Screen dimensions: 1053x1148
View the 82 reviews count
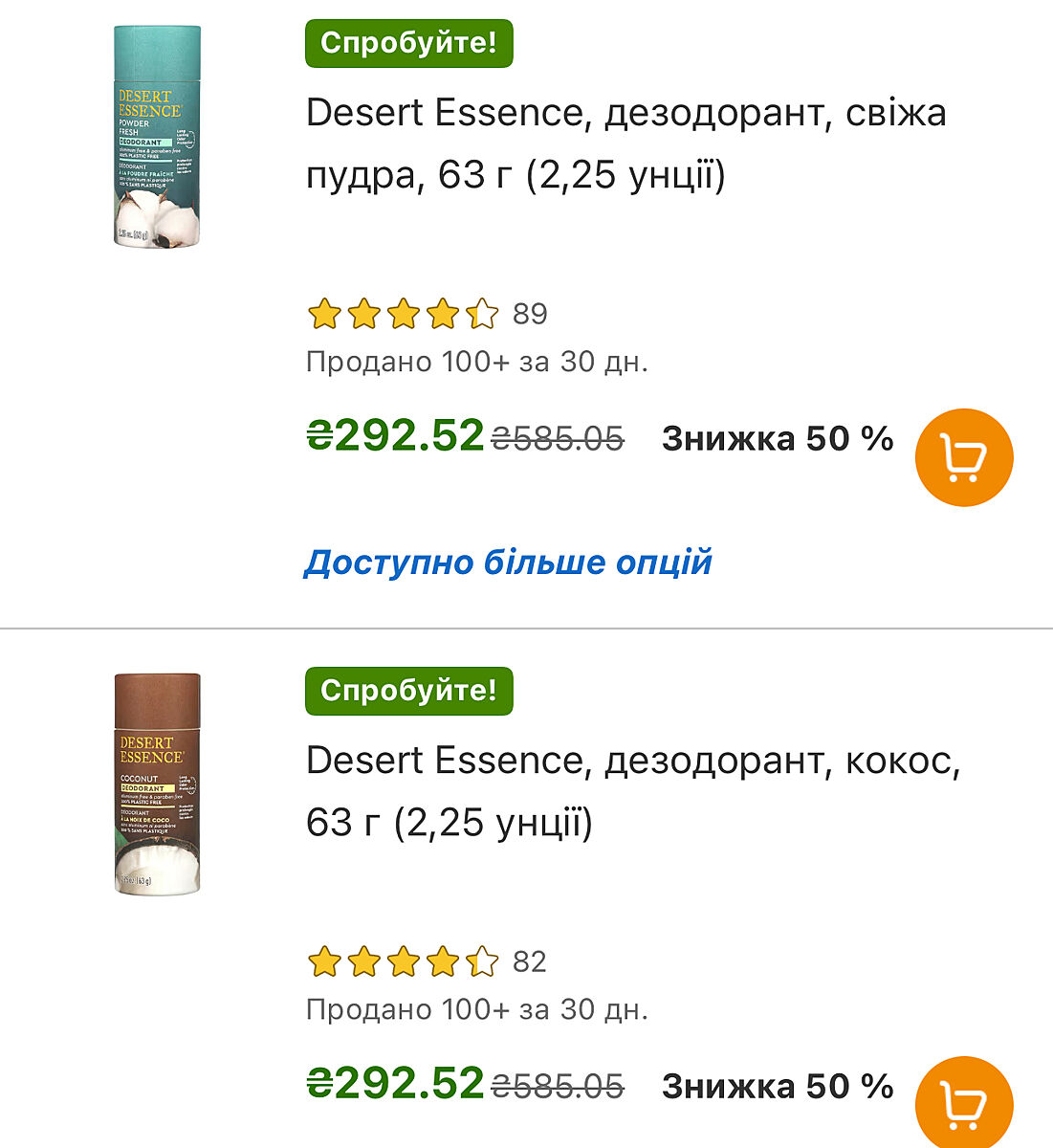(530, 961)
